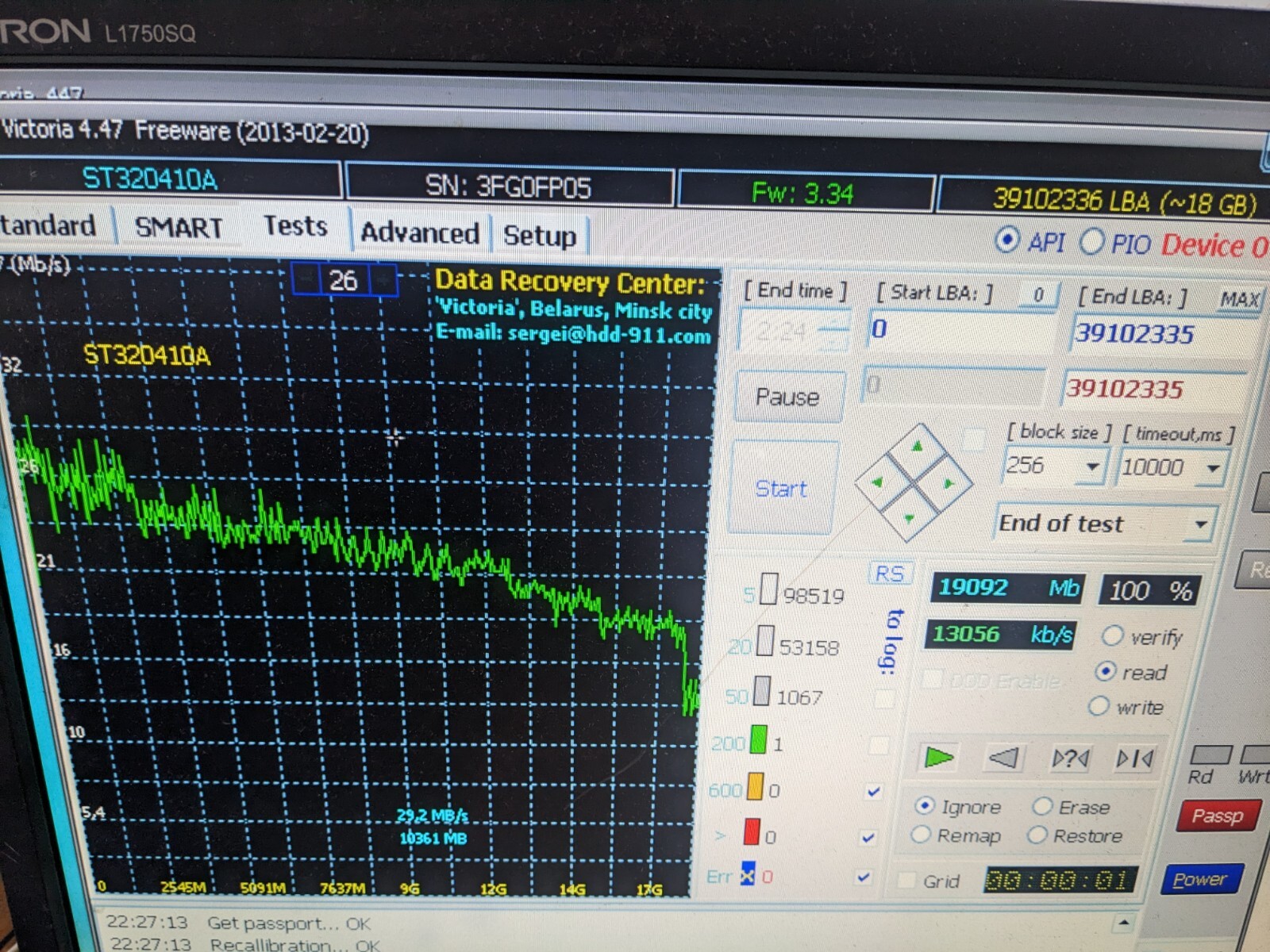Screen dimensions: 1270x952
Task: Click the 13056 kb/s speed readout
Action: [1001, 634]
